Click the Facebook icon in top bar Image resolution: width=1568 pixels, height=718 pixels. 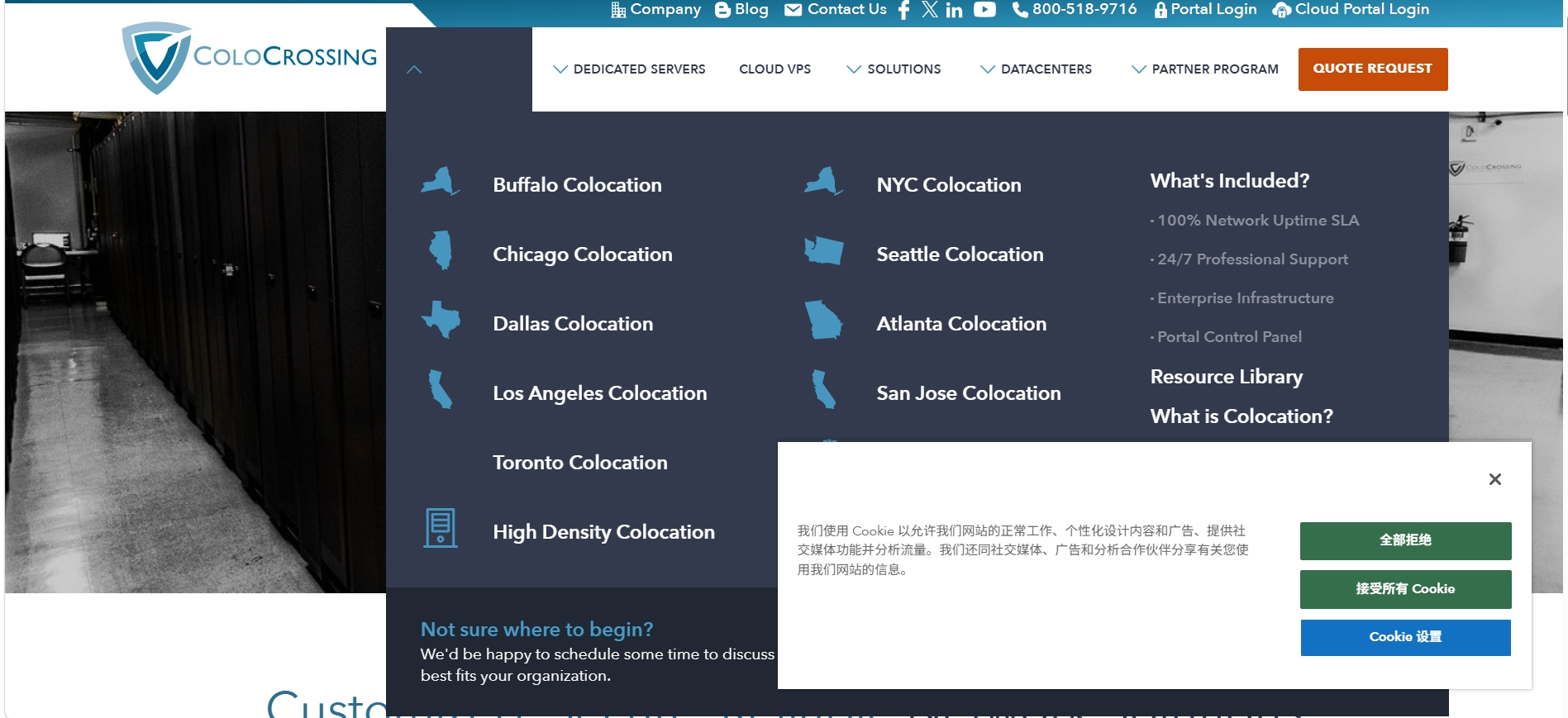pyautogui.click(x=903, y=10)
